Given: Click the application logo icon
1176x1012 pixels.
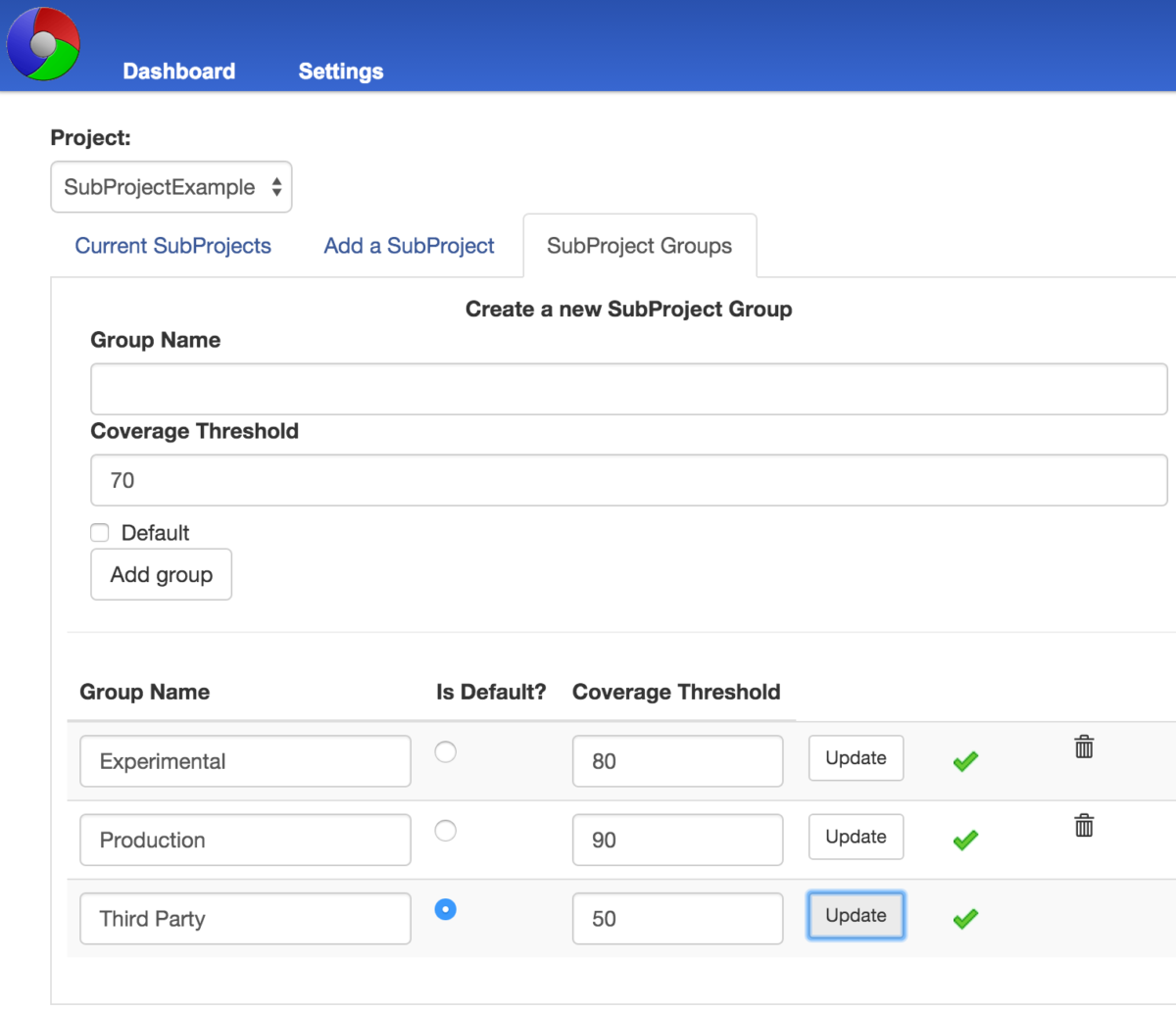Looking at the screenshot, I should 43,43.
